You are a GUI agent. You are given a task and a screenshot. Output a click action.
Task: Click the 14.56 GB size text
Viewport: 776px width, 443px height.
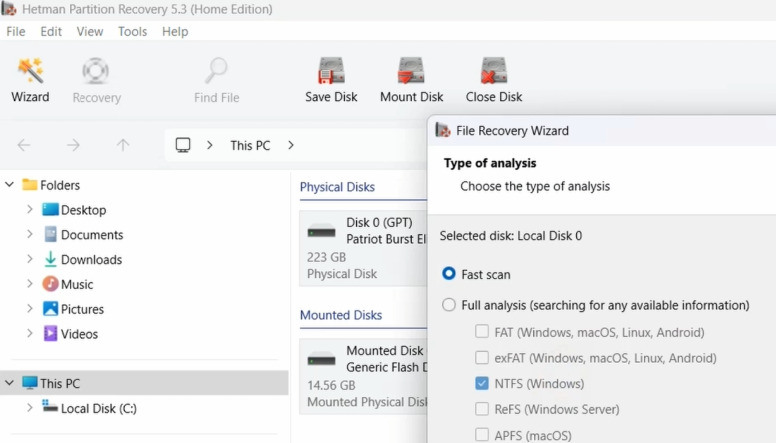point(331,385)
